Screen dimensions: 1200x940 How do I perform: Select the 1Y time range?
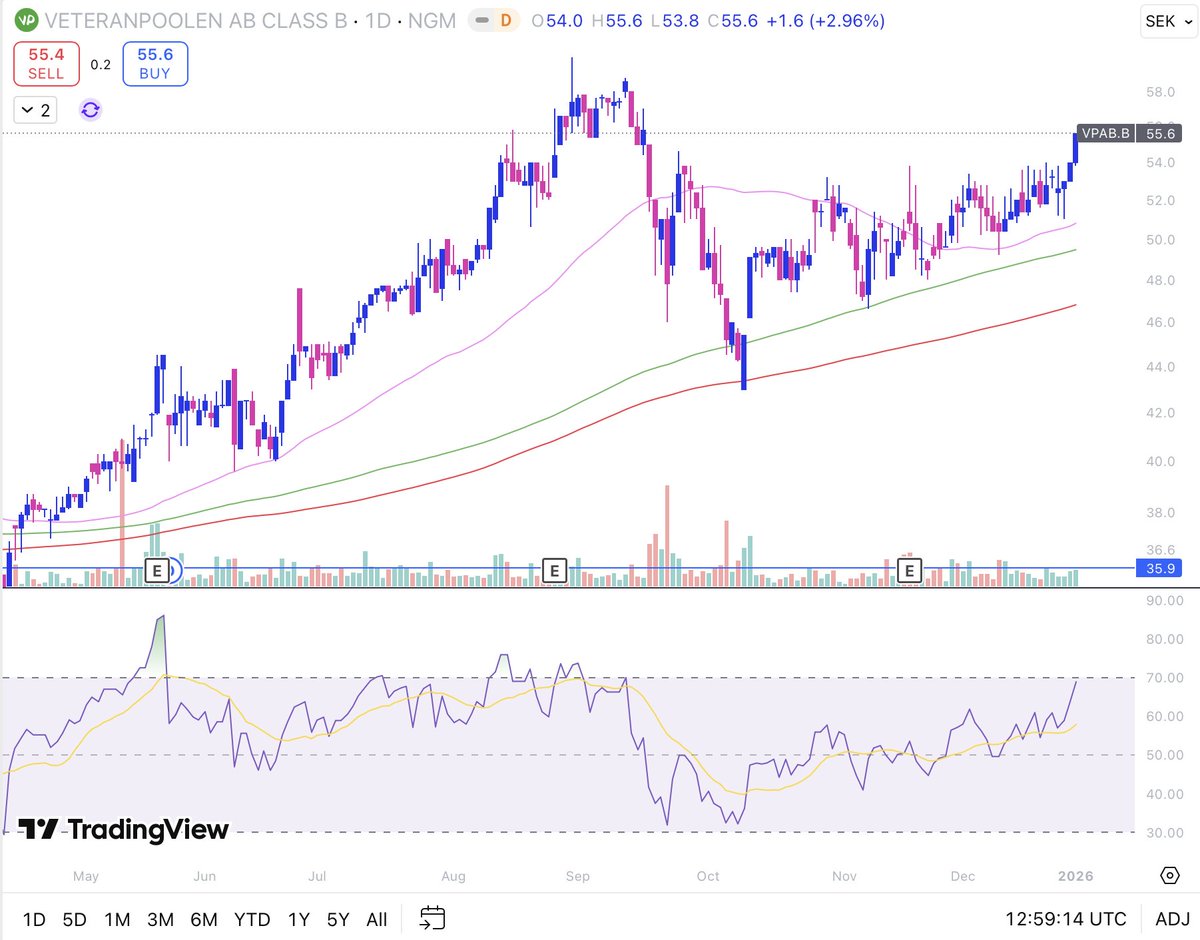(298, 919)
